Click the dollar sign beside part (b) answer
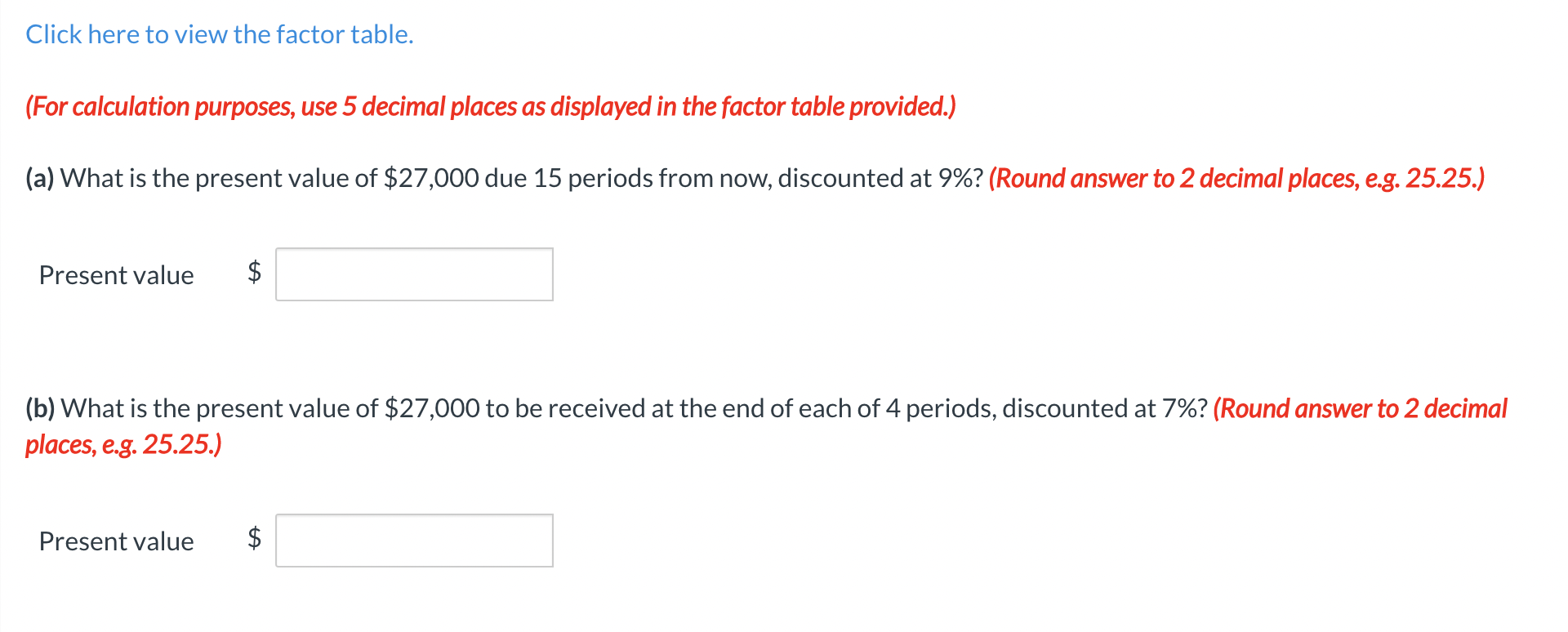This screenshot has height=632, width=1568. click(253, 540)
